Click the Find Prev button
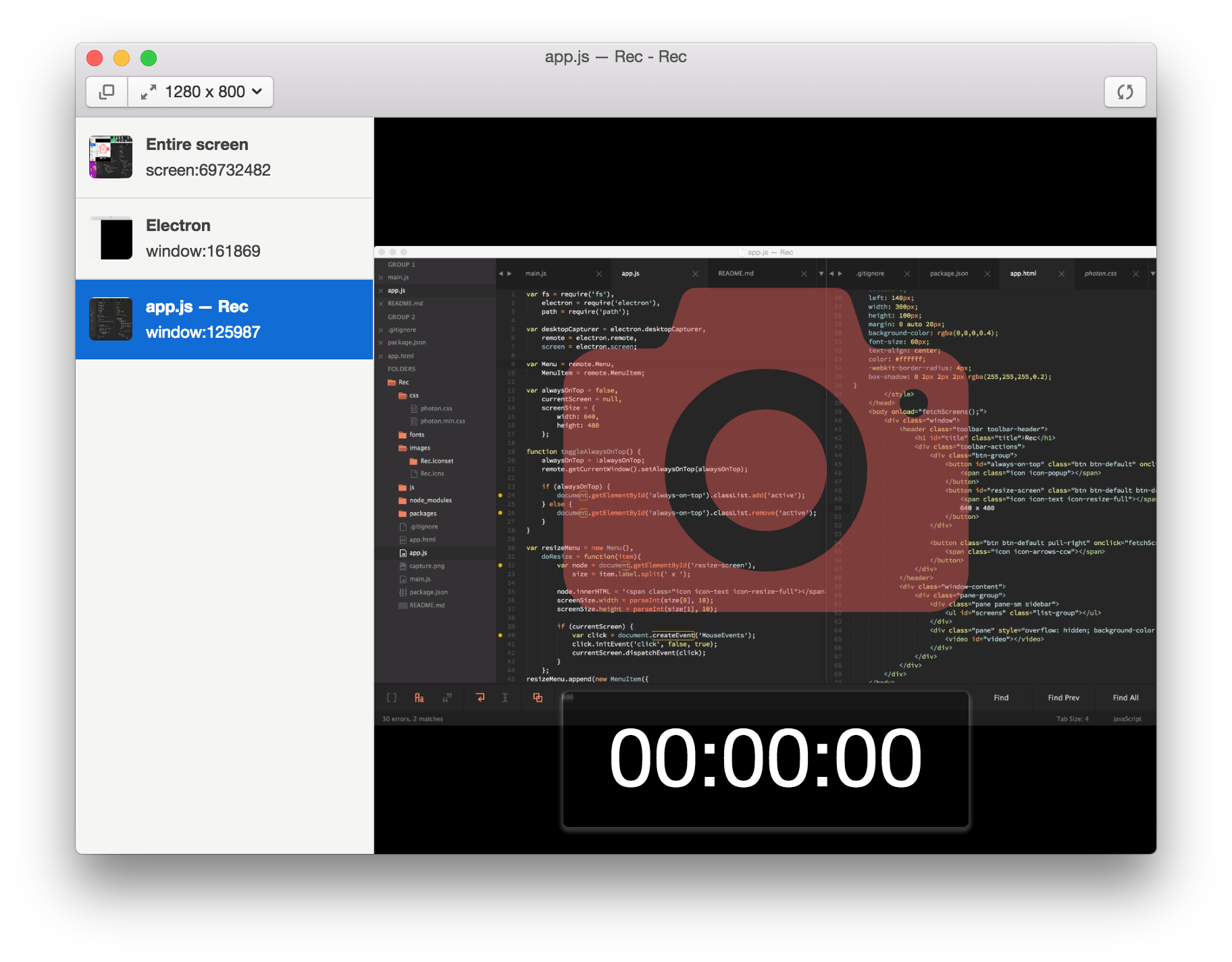 pos(1063,698)
